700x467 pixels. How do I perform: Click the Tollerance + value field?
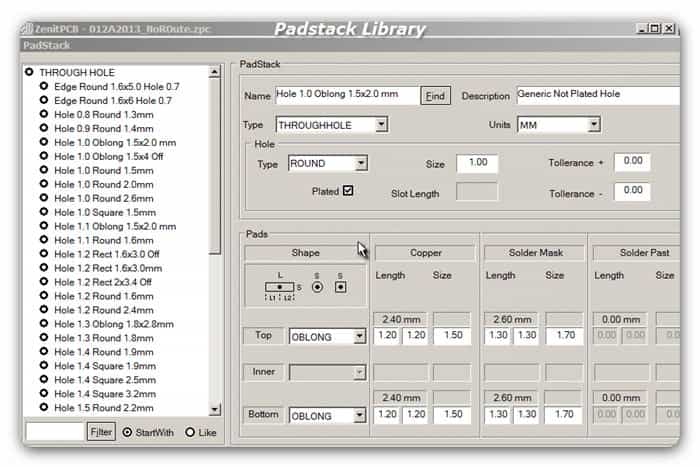(x=632, y=162)
